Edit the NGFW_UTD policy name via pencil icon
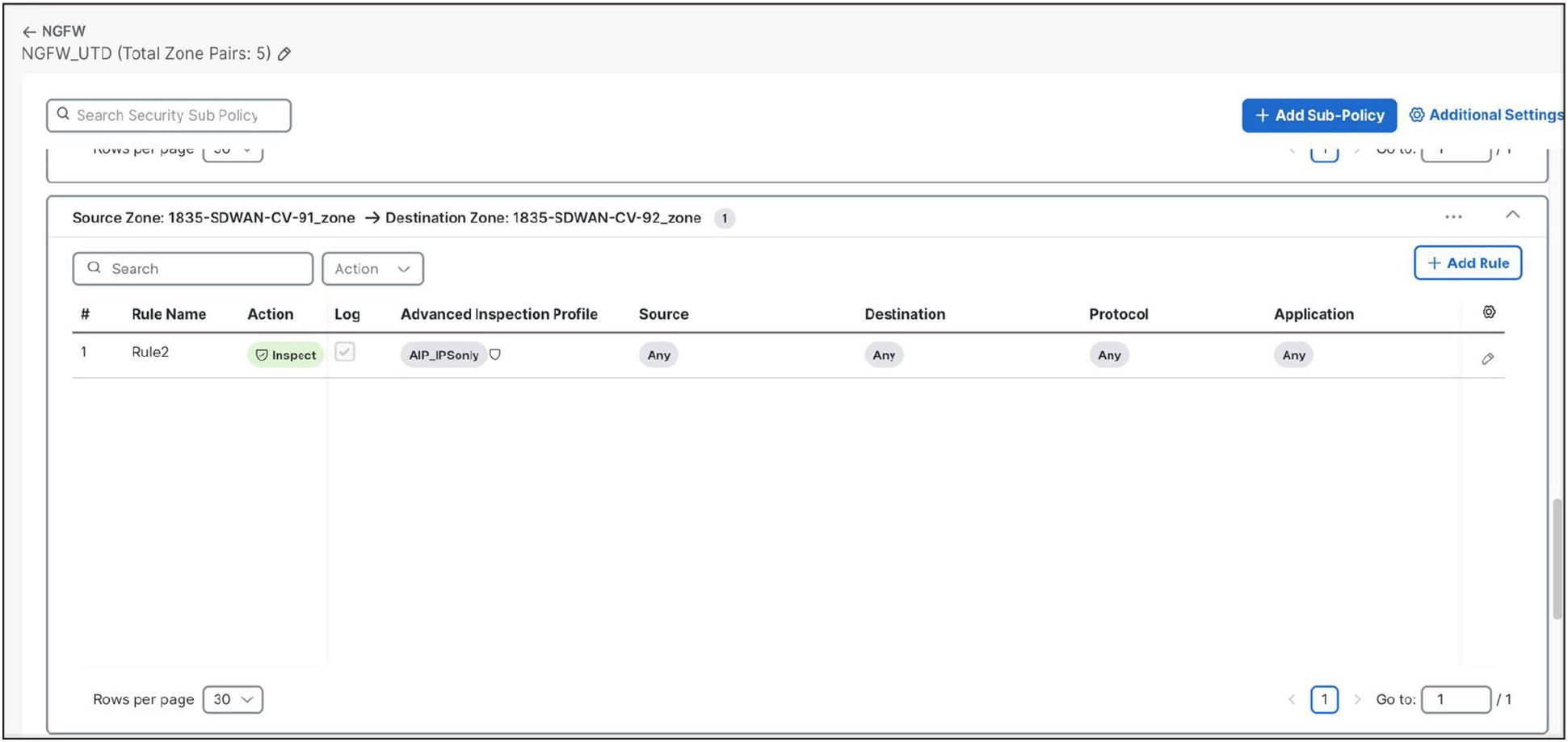The image size is (1568, 742). pos(284,53)
